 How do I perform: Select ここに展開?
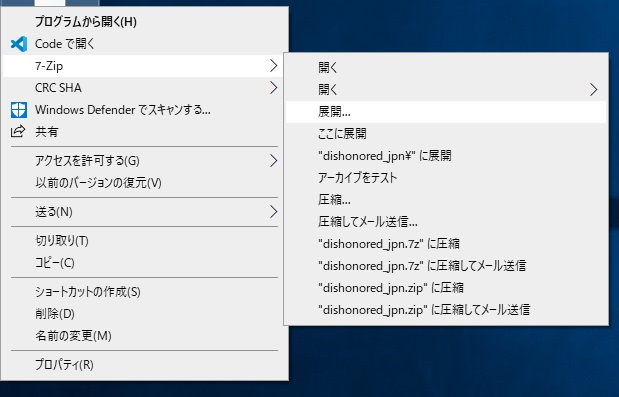tap(446, 134)
